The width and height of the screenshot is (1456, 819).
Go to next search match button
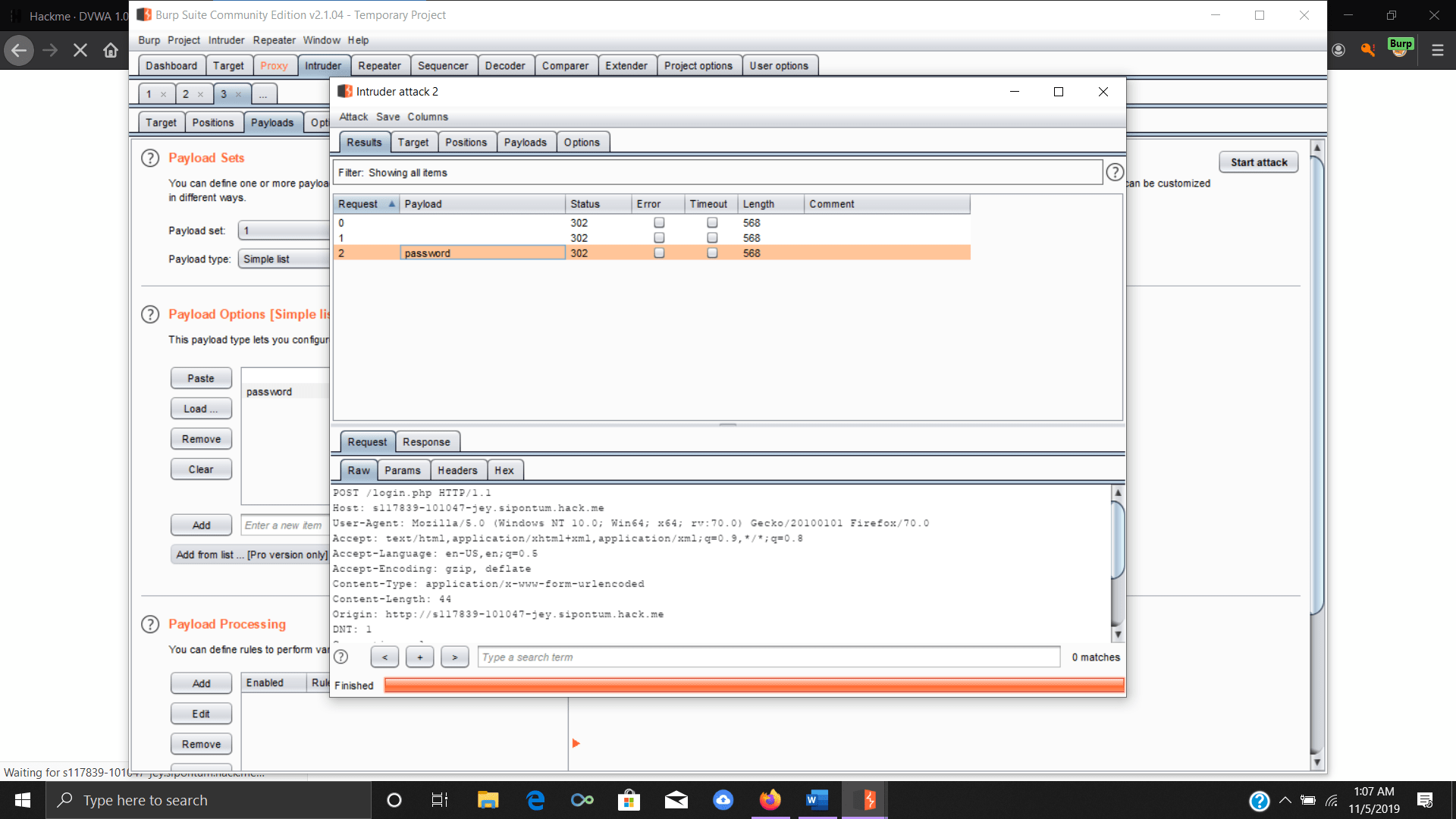(x=454, y=657)
